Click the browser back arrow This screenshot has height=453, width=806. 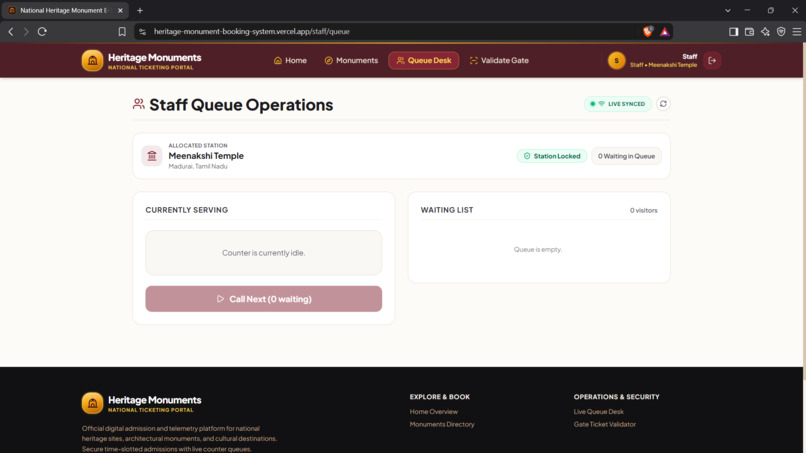(x=11, y=31)
